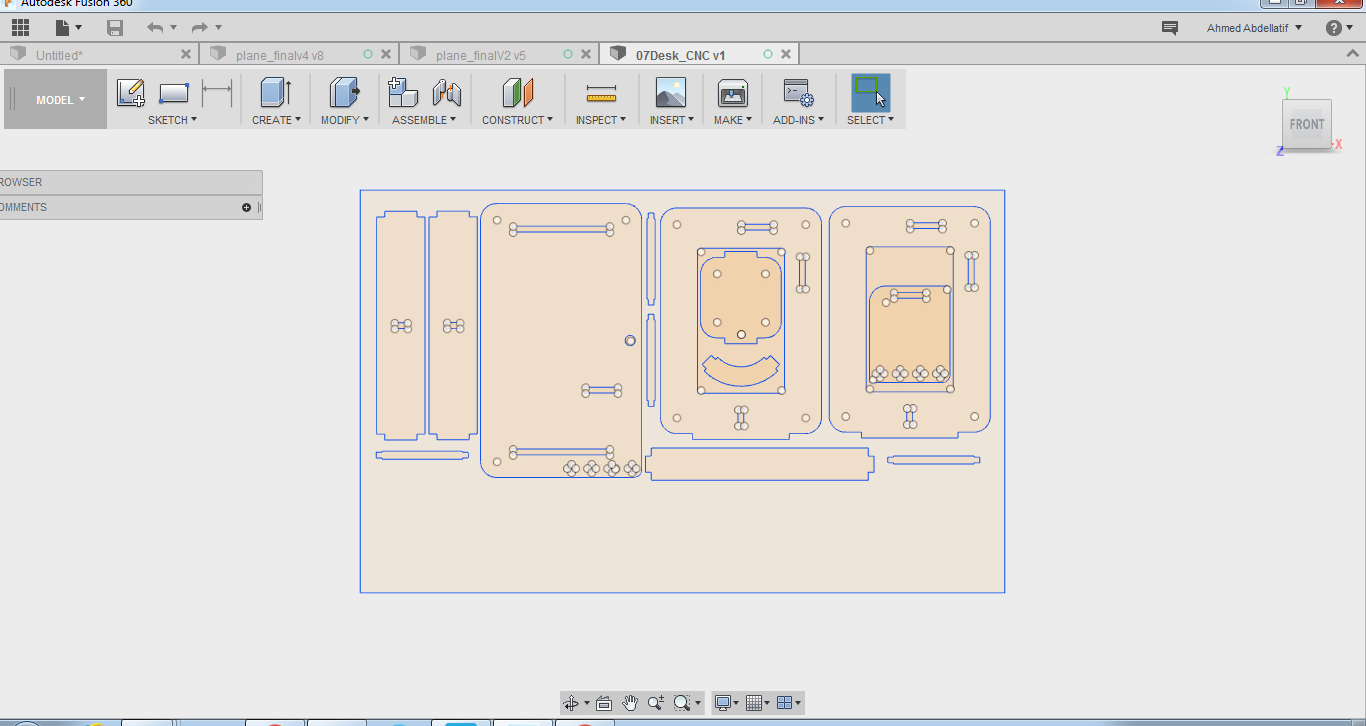Expand the SKETCH menu

click(x=172, y=120)
